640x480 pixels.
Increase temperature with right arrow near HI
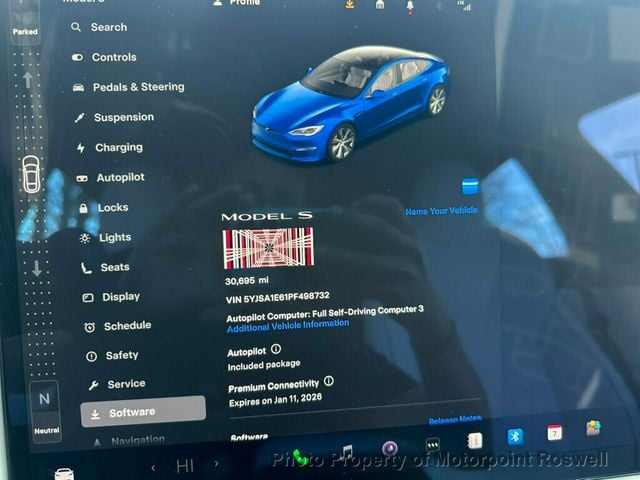216,463
